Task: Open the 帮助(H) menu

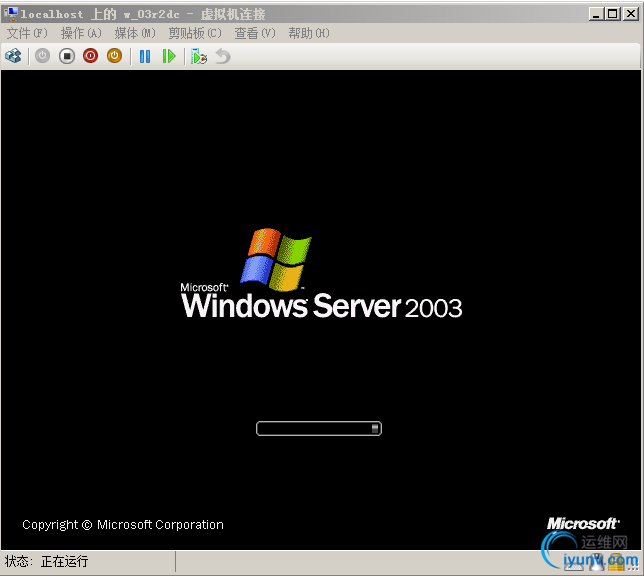Action: (309, 33)
